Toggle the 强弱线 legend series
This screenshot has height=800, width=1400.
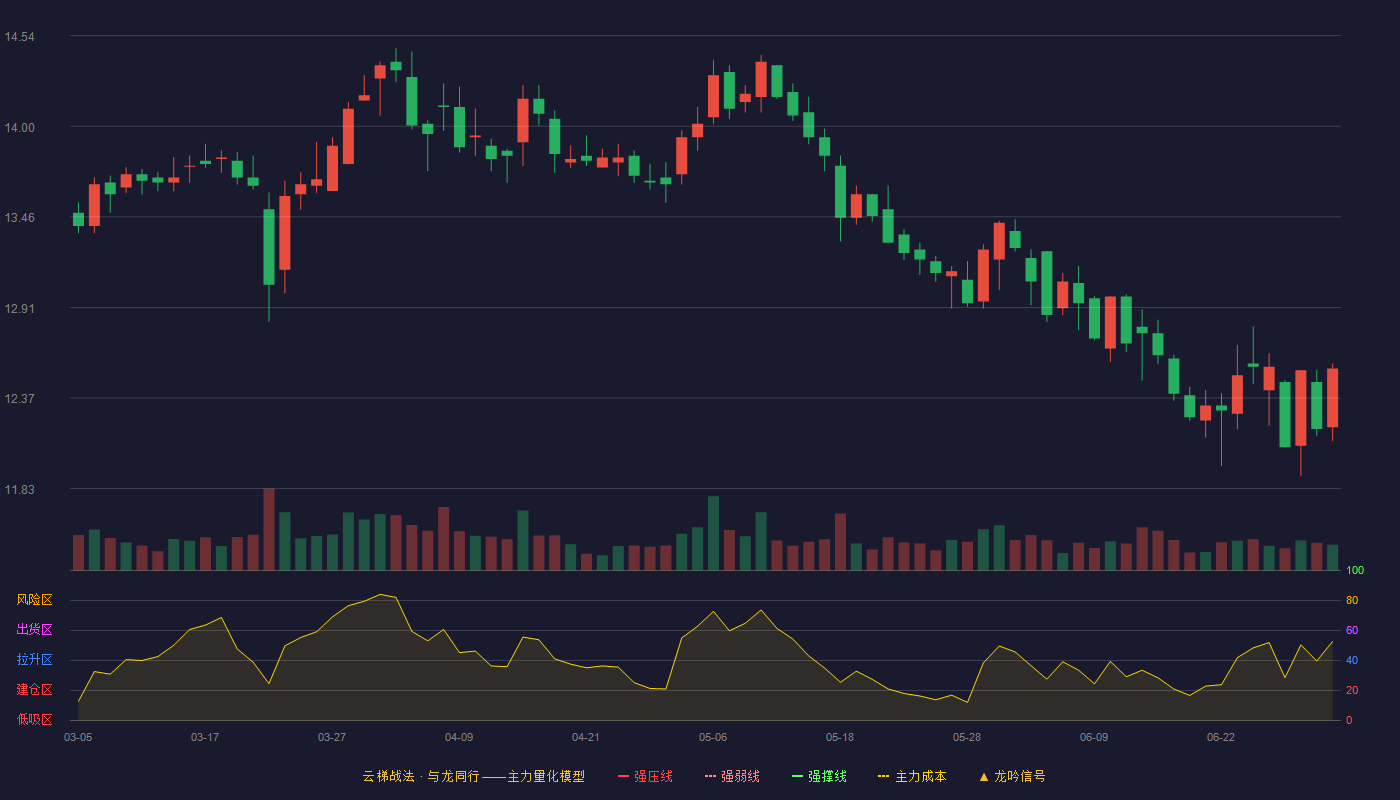click(732, 776)
